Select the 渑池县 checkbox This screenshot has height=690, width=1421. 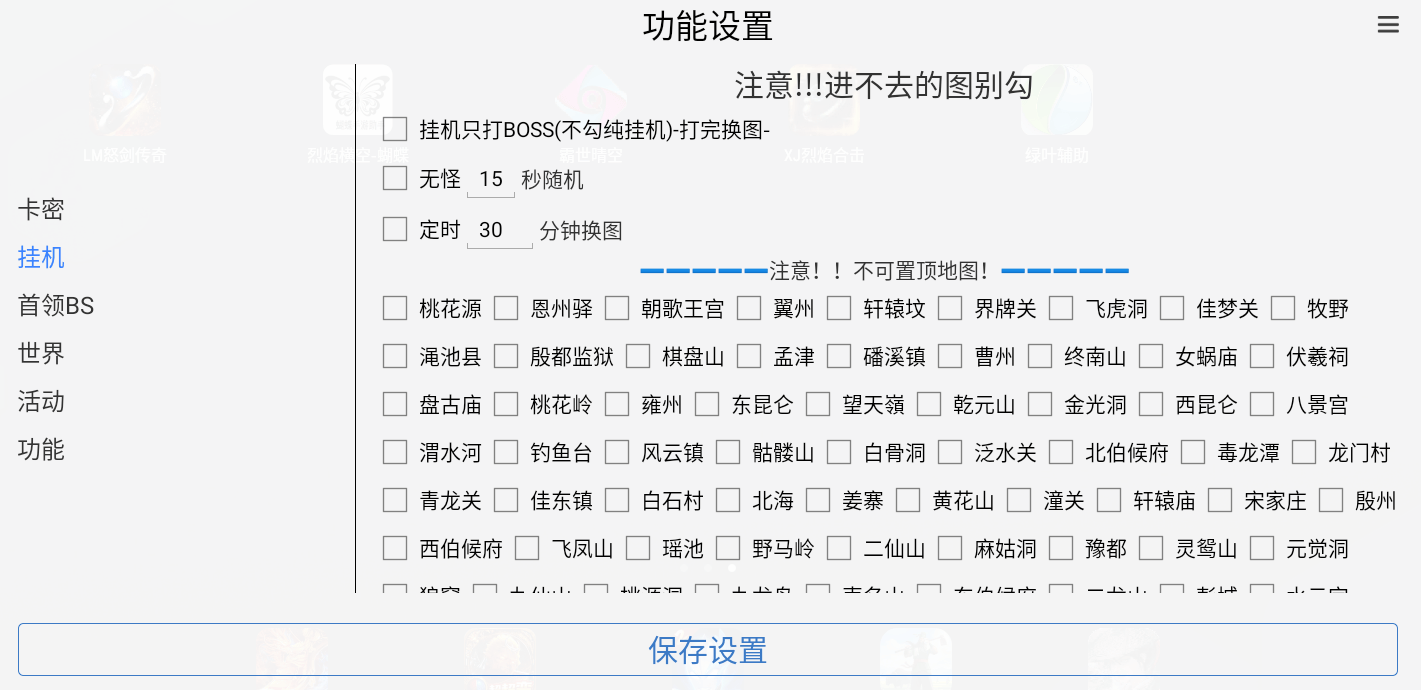(x=395, y=356)
